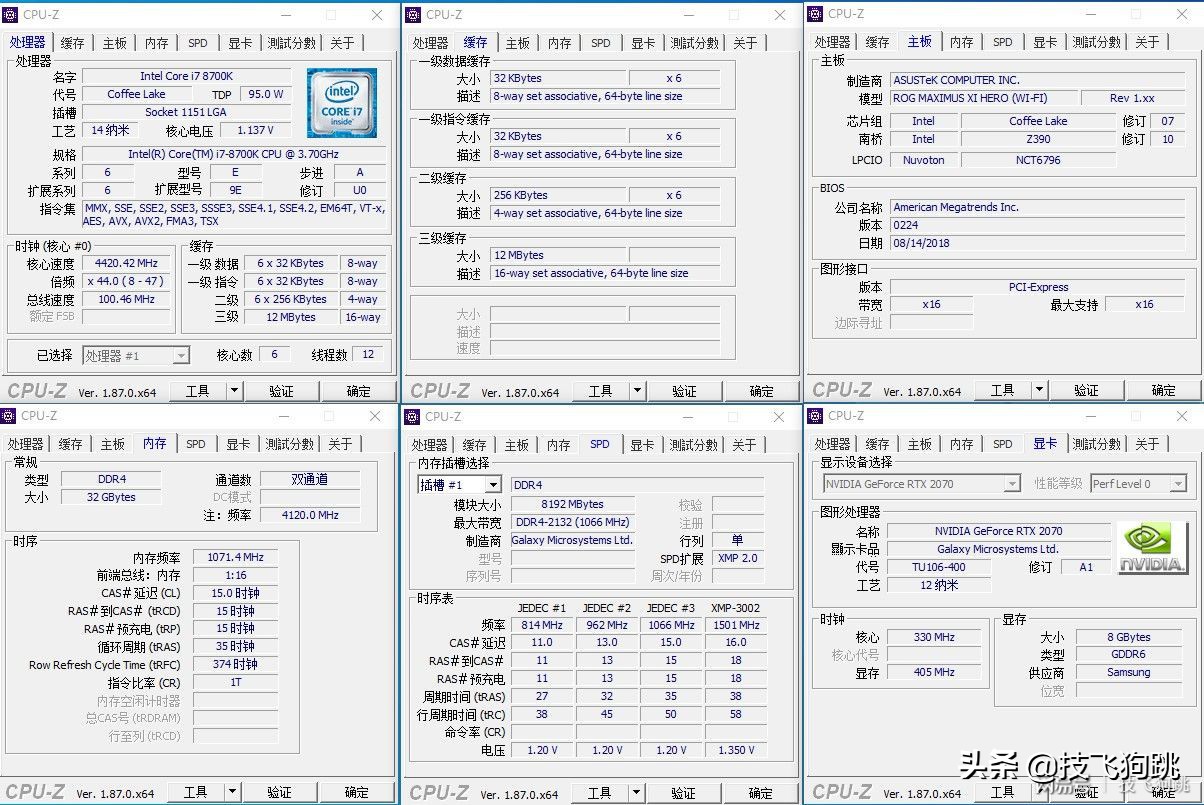
Task: Click the XMP 2.0 field in the SPD panel
Action: coord(738,559)
